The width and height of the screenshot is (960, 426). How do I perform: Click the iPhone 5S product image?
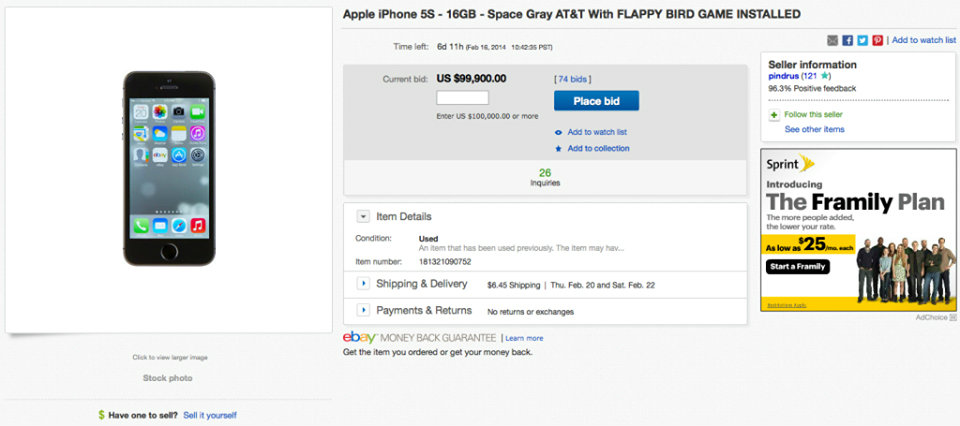pos(169,168)
